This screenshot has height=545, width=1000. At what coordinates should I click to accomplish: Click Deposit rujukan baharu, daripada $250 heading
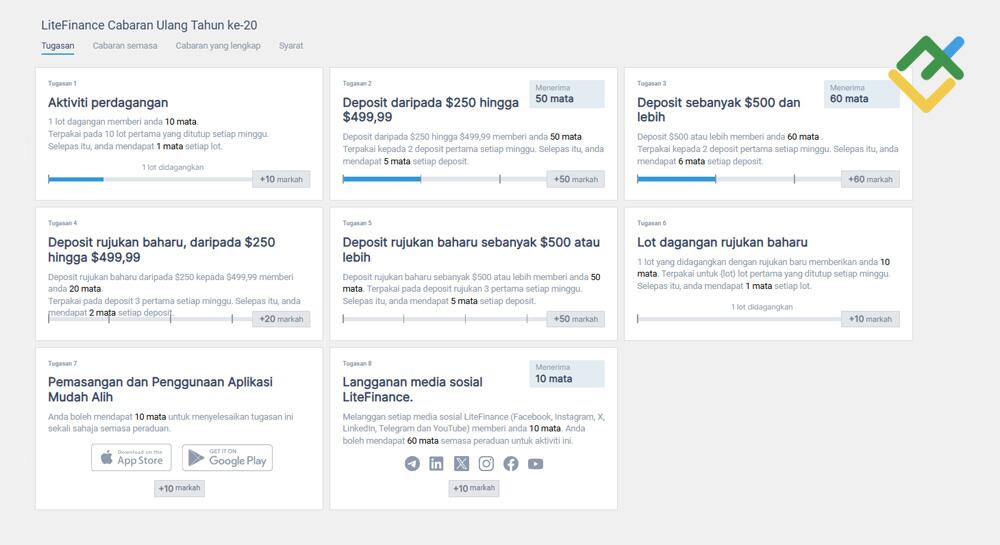click(x=161, y=250)
